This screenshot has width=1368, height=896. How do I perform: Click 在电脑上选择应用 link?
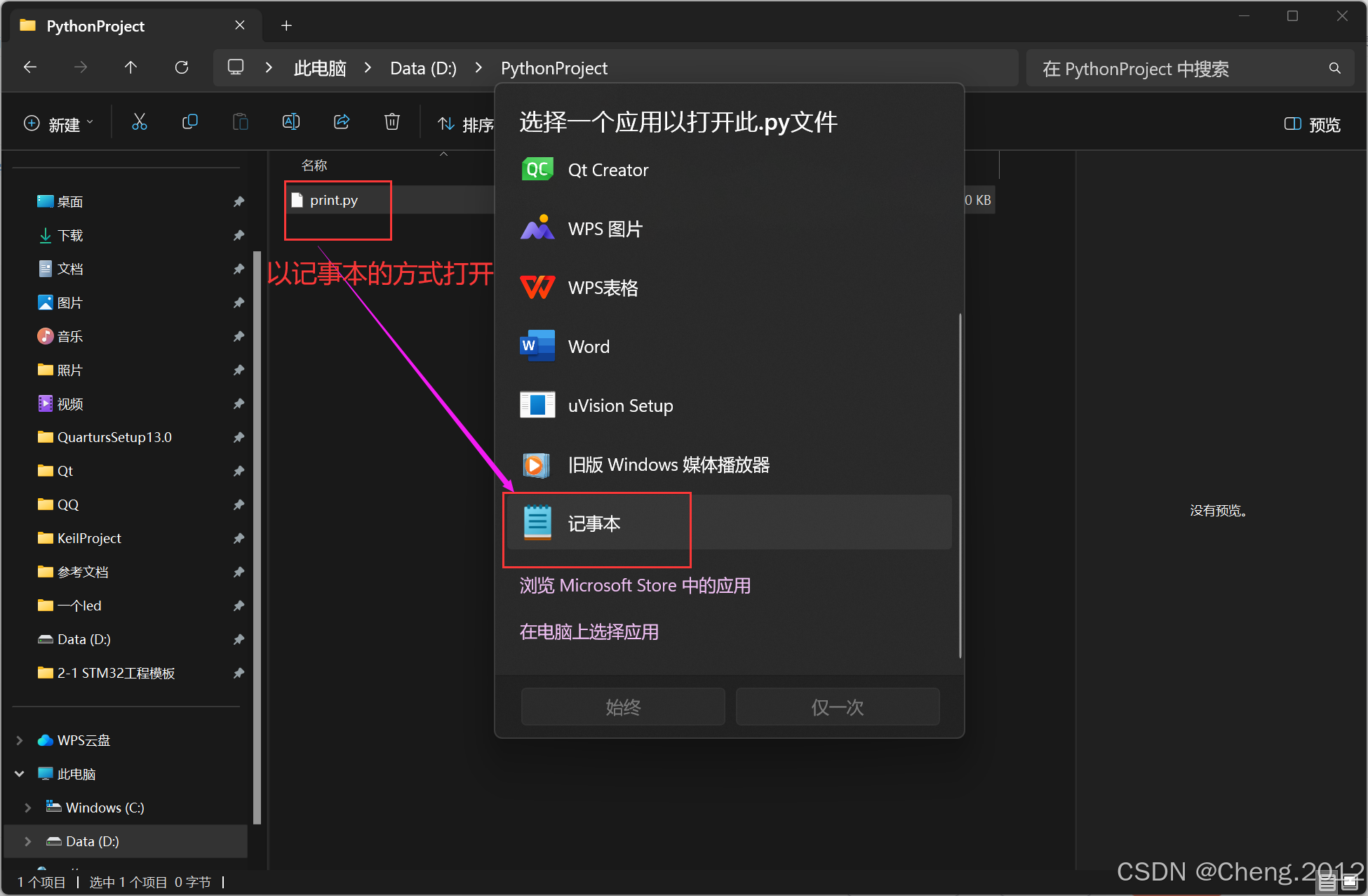[x=589, y=631]
